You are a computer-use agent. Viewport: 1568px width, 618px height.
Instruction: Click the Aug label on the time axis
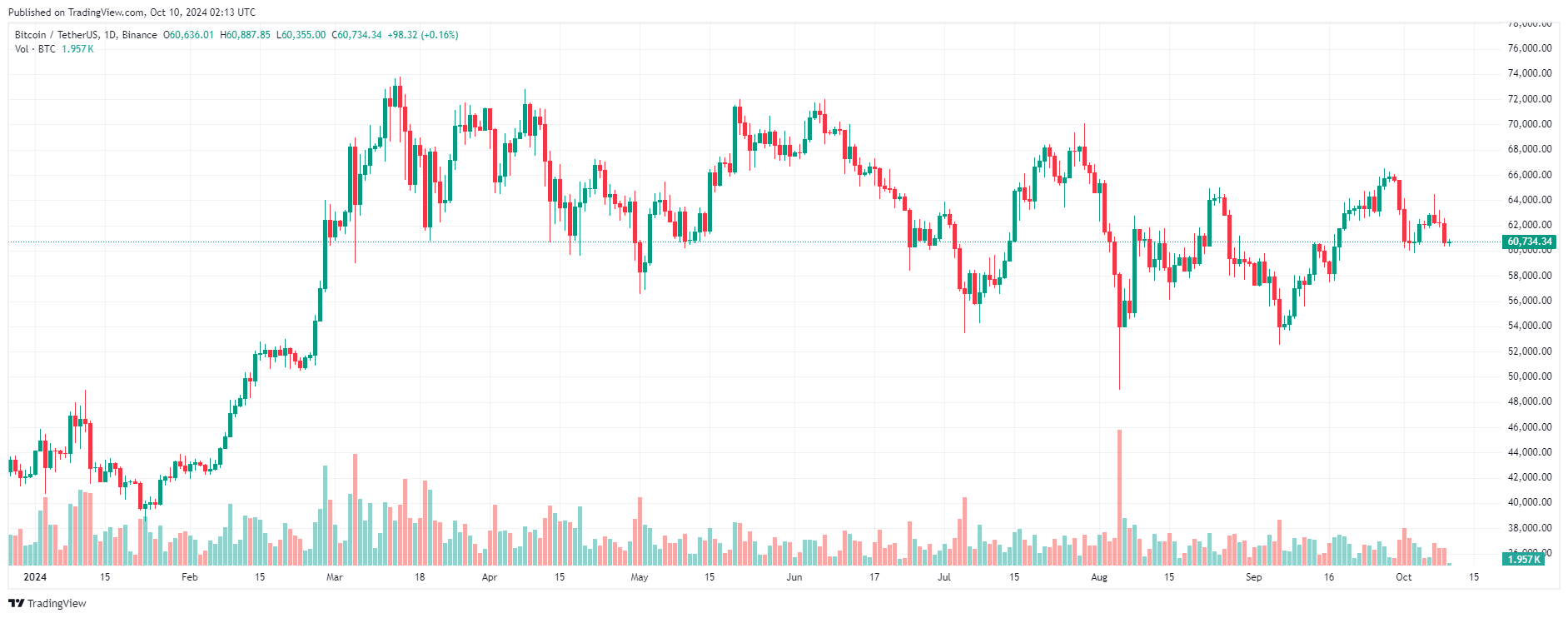(x=1099, y=577)
